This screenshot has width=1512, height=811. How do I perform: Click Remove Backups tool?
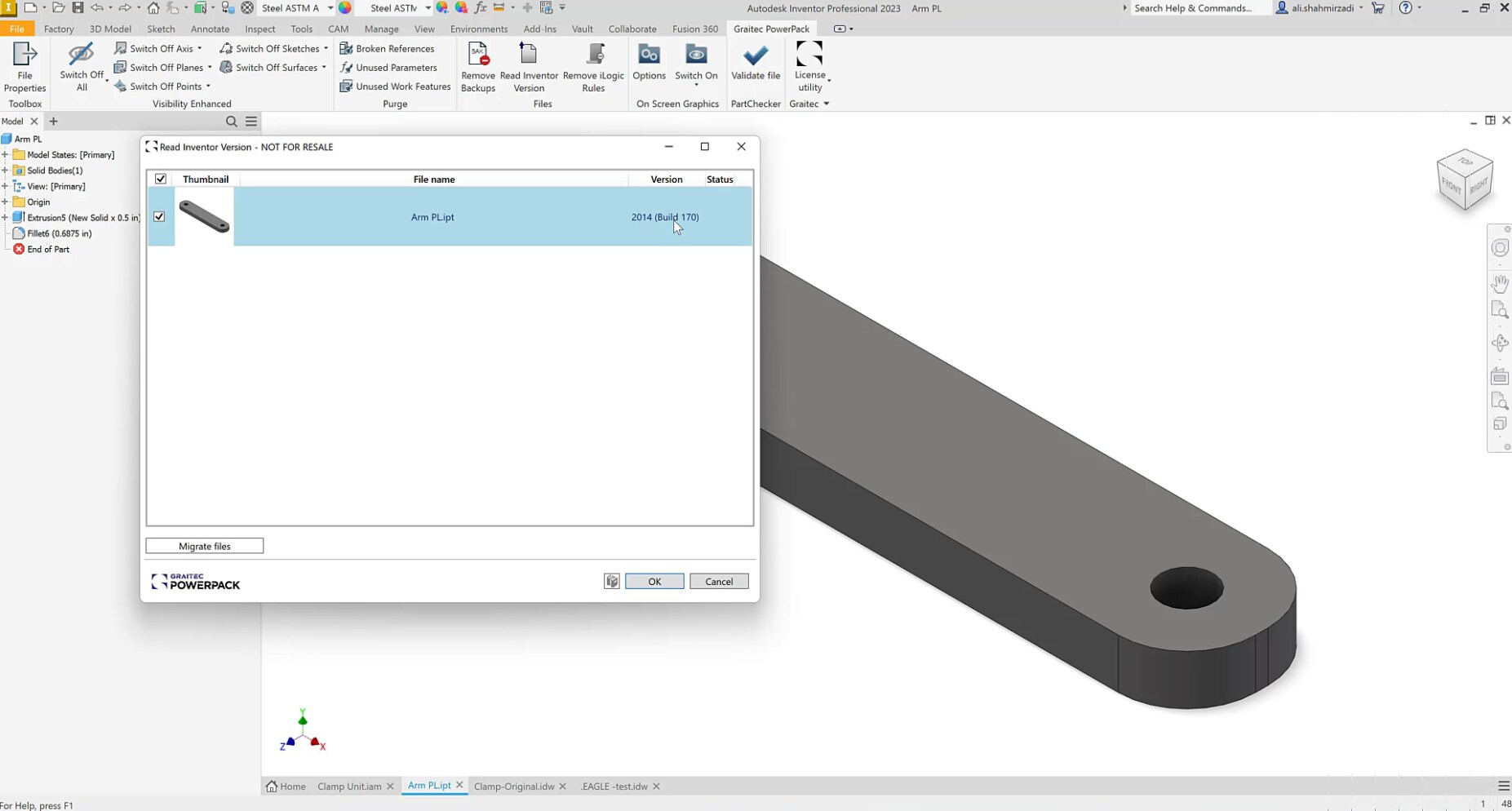(478, 68)
